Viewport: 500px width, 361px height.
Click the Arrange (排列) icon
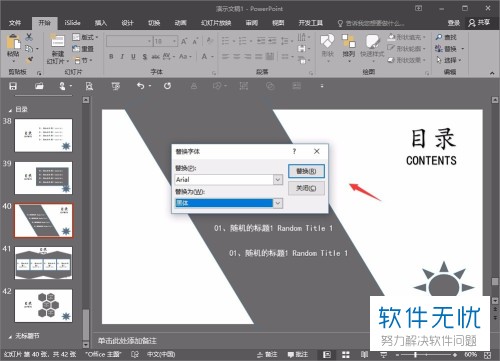349,41
